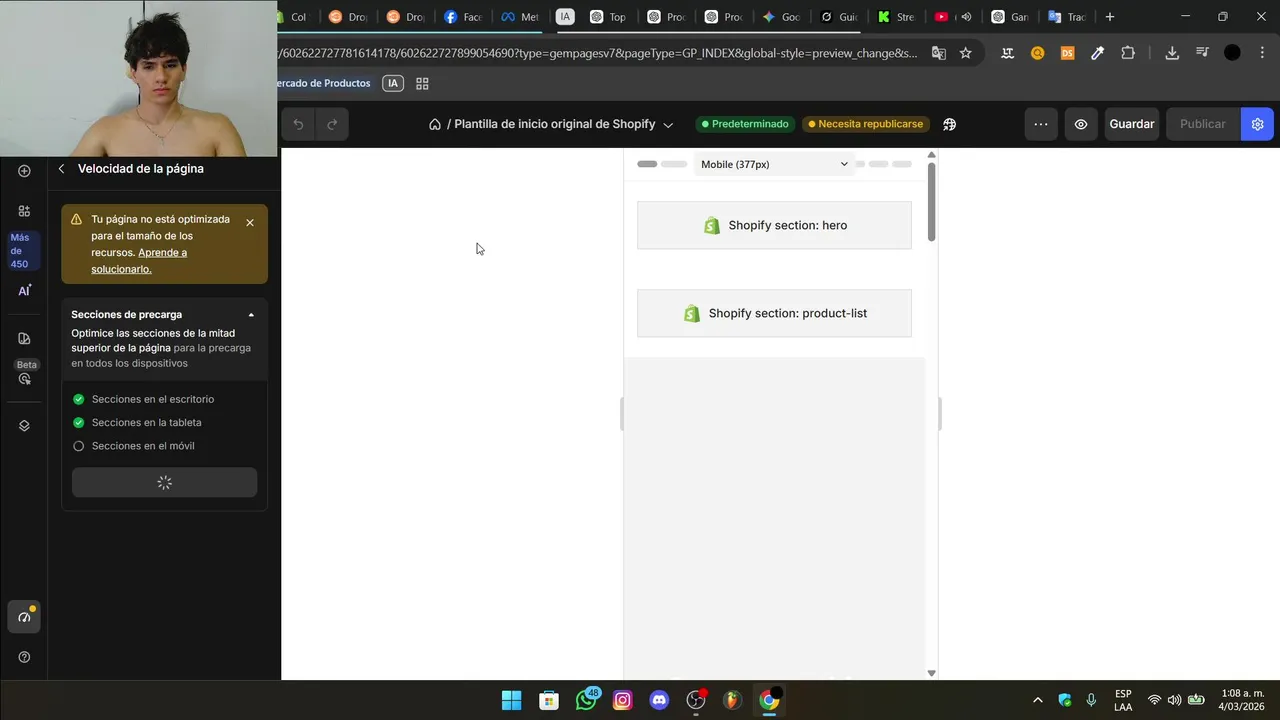Click the 'Necesita republicarse' status badge
This screenshot has height=720, width=1280.
866,124
